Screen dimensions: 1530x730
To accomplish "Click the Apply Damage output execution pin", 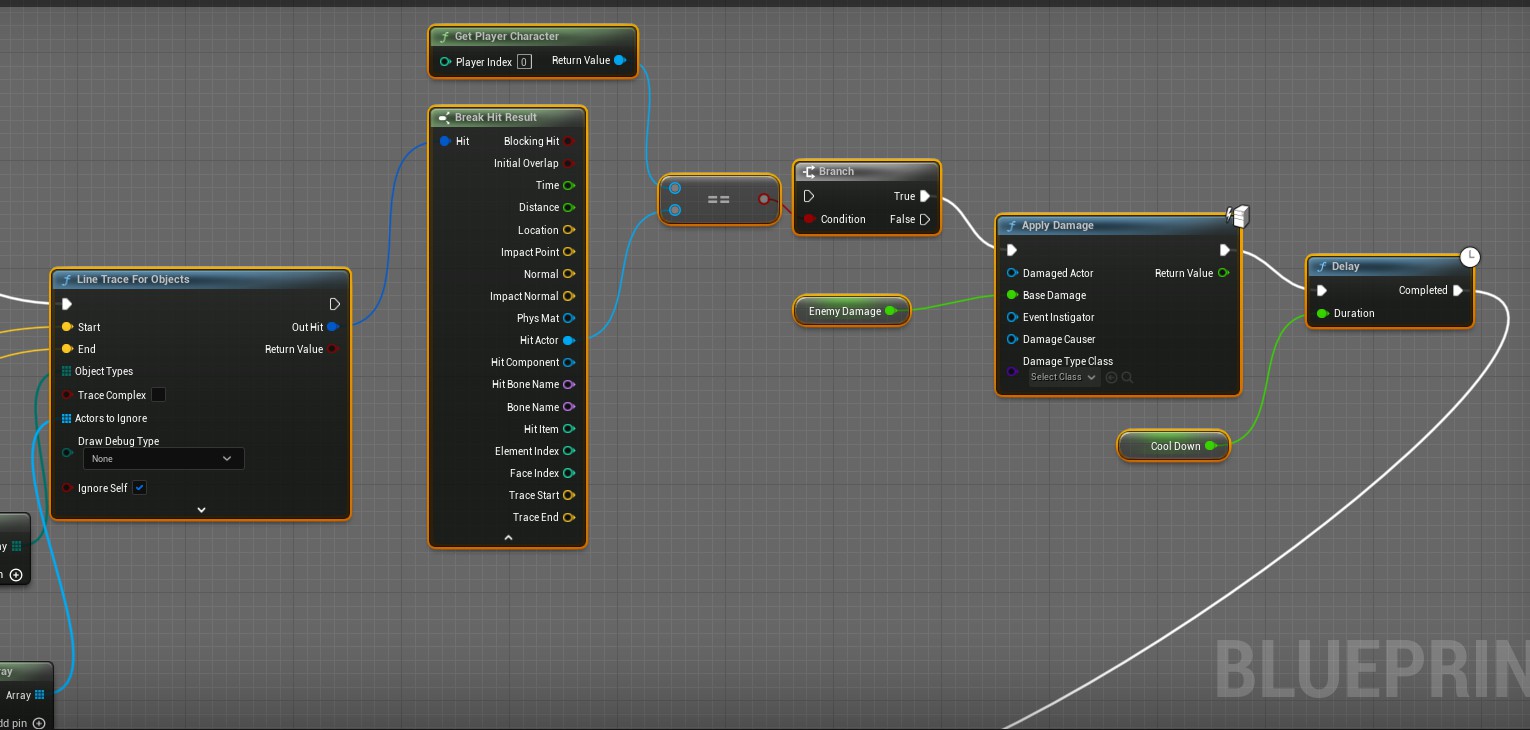I will 1225,250.
